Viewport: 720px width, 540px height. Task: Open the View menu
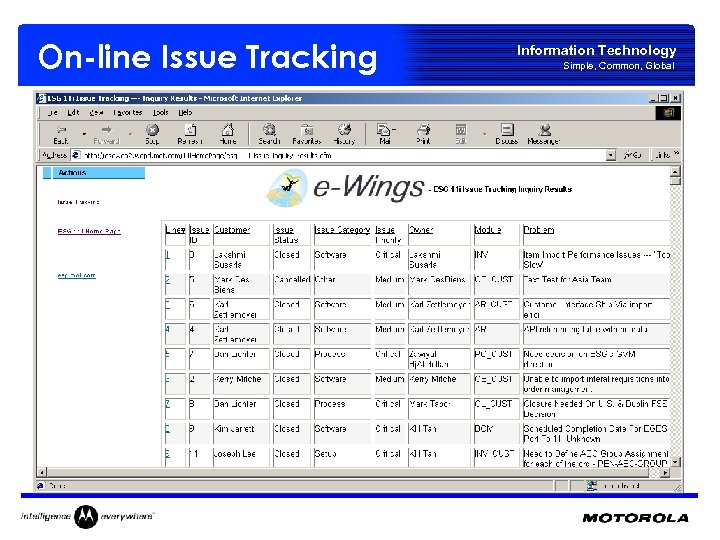click(96, 112)
